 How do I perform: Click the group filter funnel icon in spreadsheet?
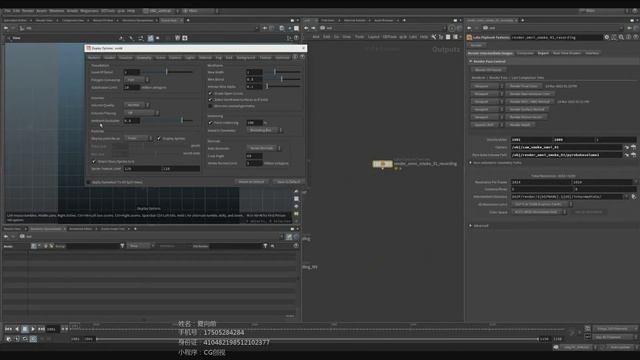(x=122, y=246)
